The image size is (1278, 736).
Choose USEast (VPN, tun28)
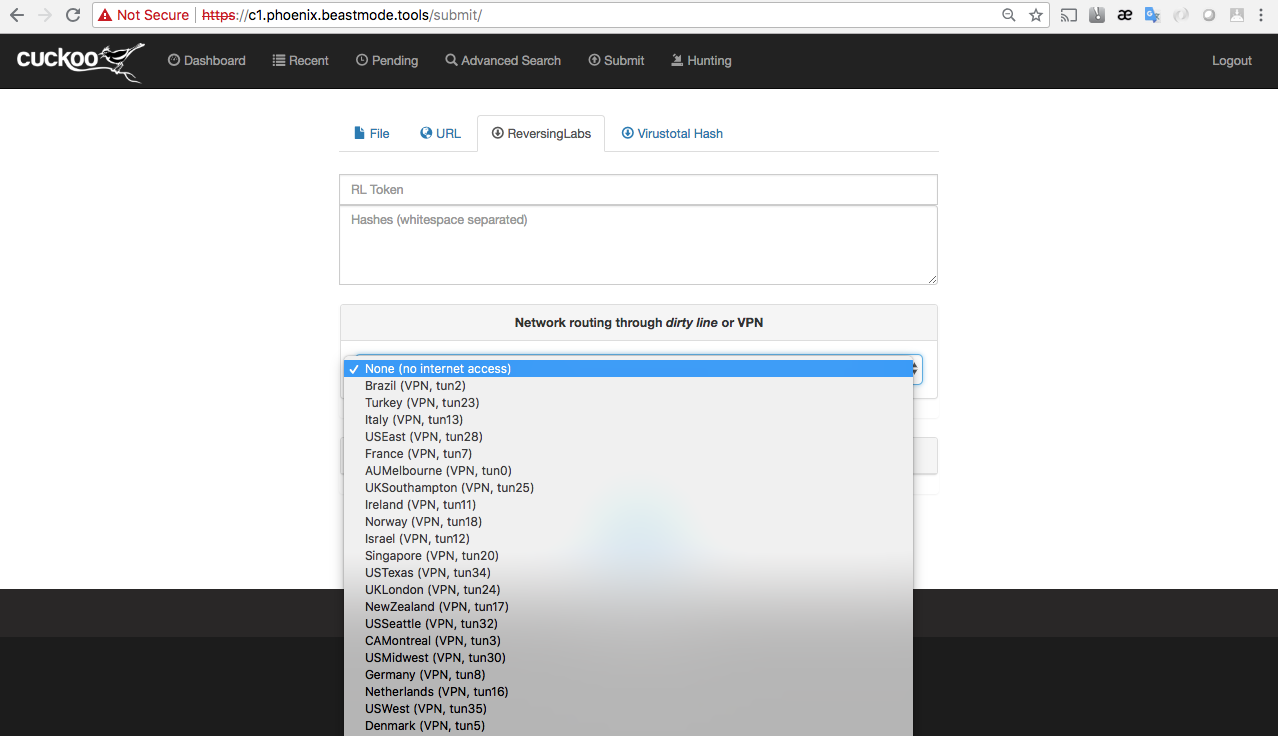coord(628,437)
